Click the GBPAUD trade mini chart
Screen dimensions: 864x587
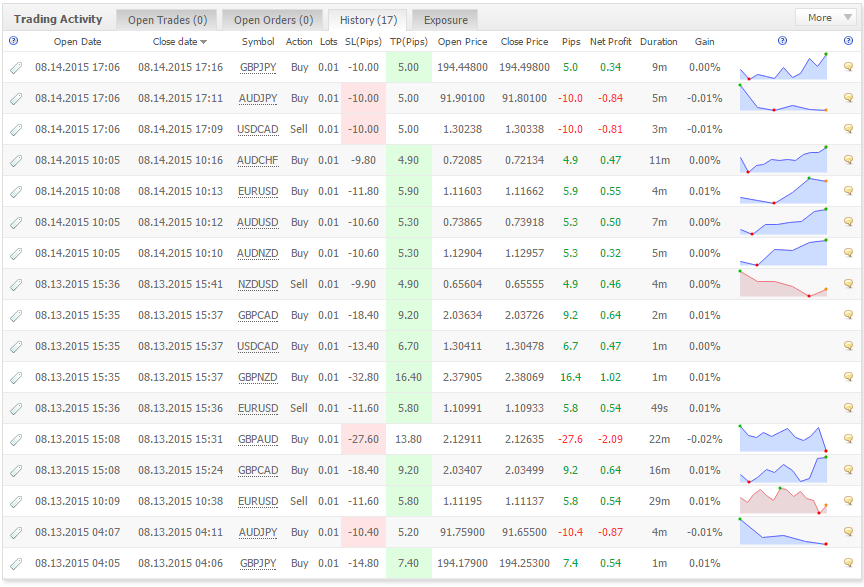pos(783,439)
